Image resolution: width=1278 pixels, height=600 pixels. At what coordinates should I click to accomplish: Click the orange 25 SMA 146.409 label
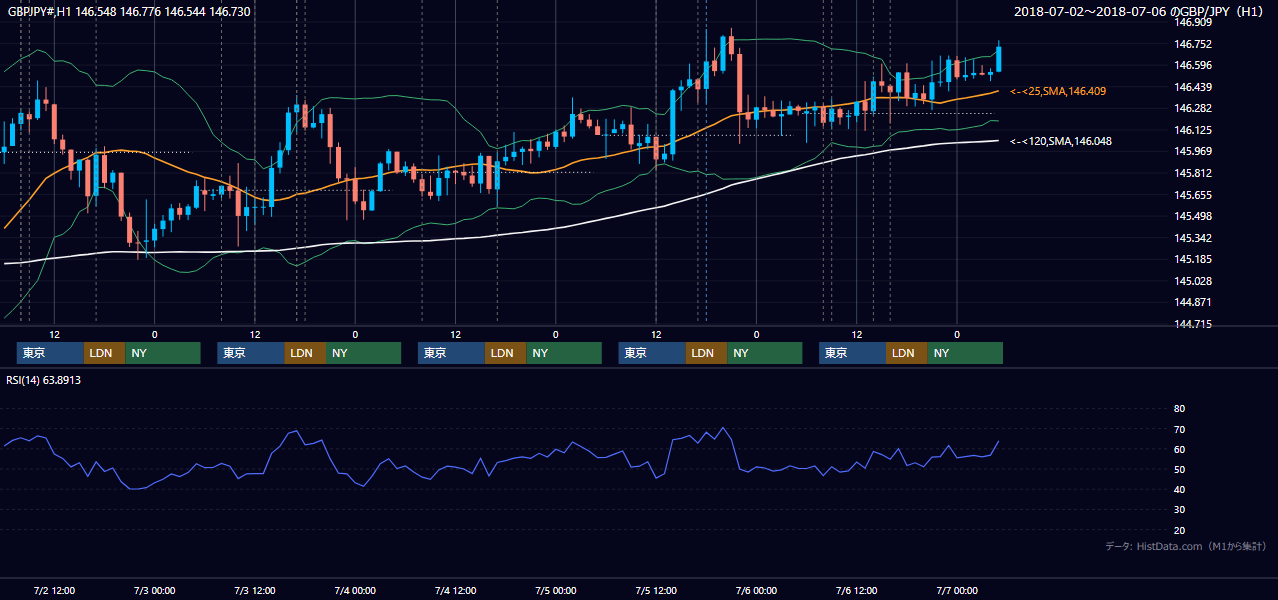(1058, 91)
